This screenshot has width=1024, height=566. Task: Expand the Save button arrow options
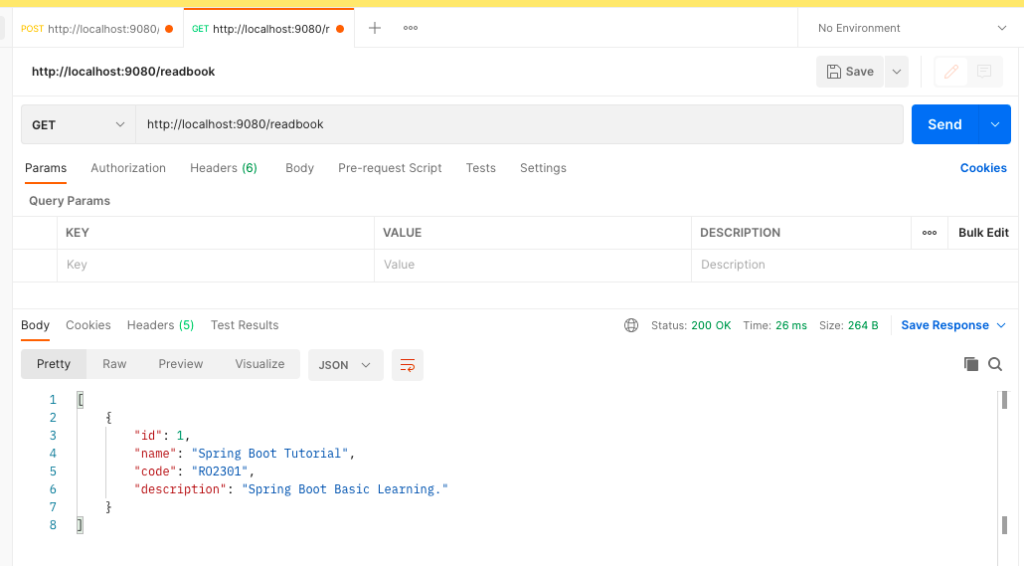click(x=897, y=72)
